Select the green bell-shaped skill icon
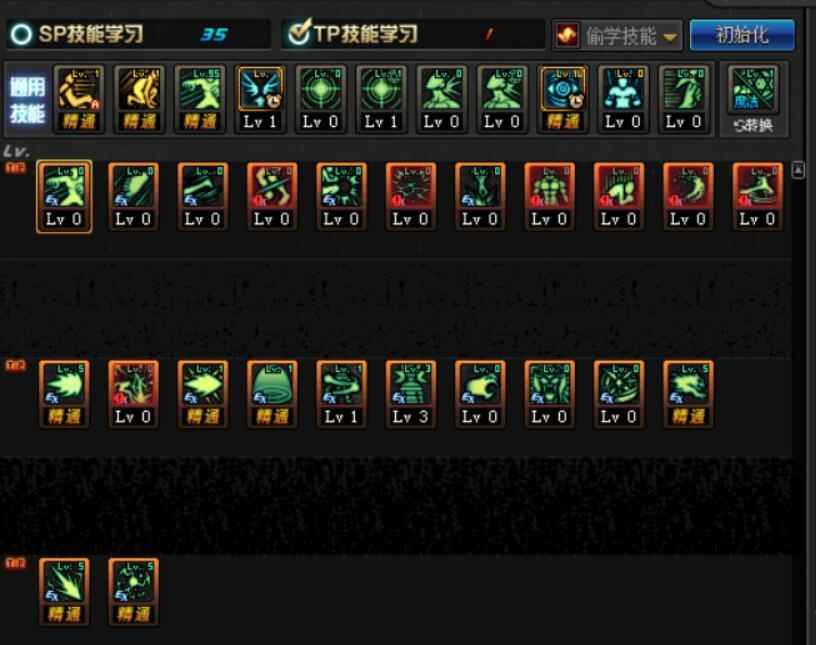This screenshot has height=645, width=816. pos(272,394)
